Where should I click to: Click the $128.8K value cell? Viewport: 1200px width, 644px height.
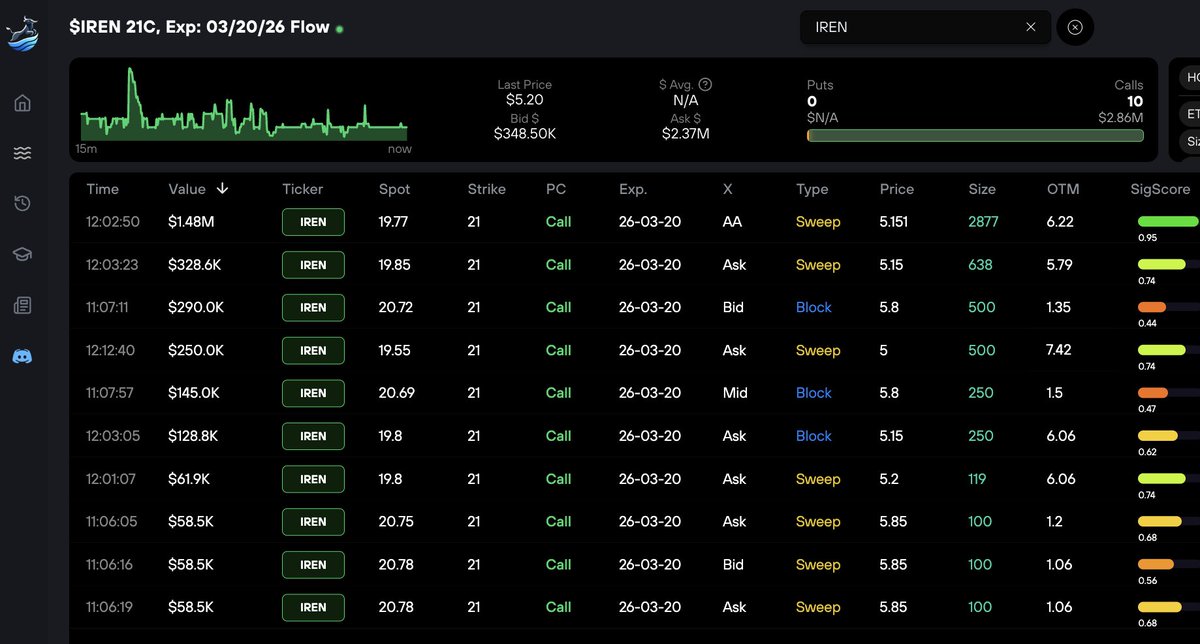click(x=193, y=436)
